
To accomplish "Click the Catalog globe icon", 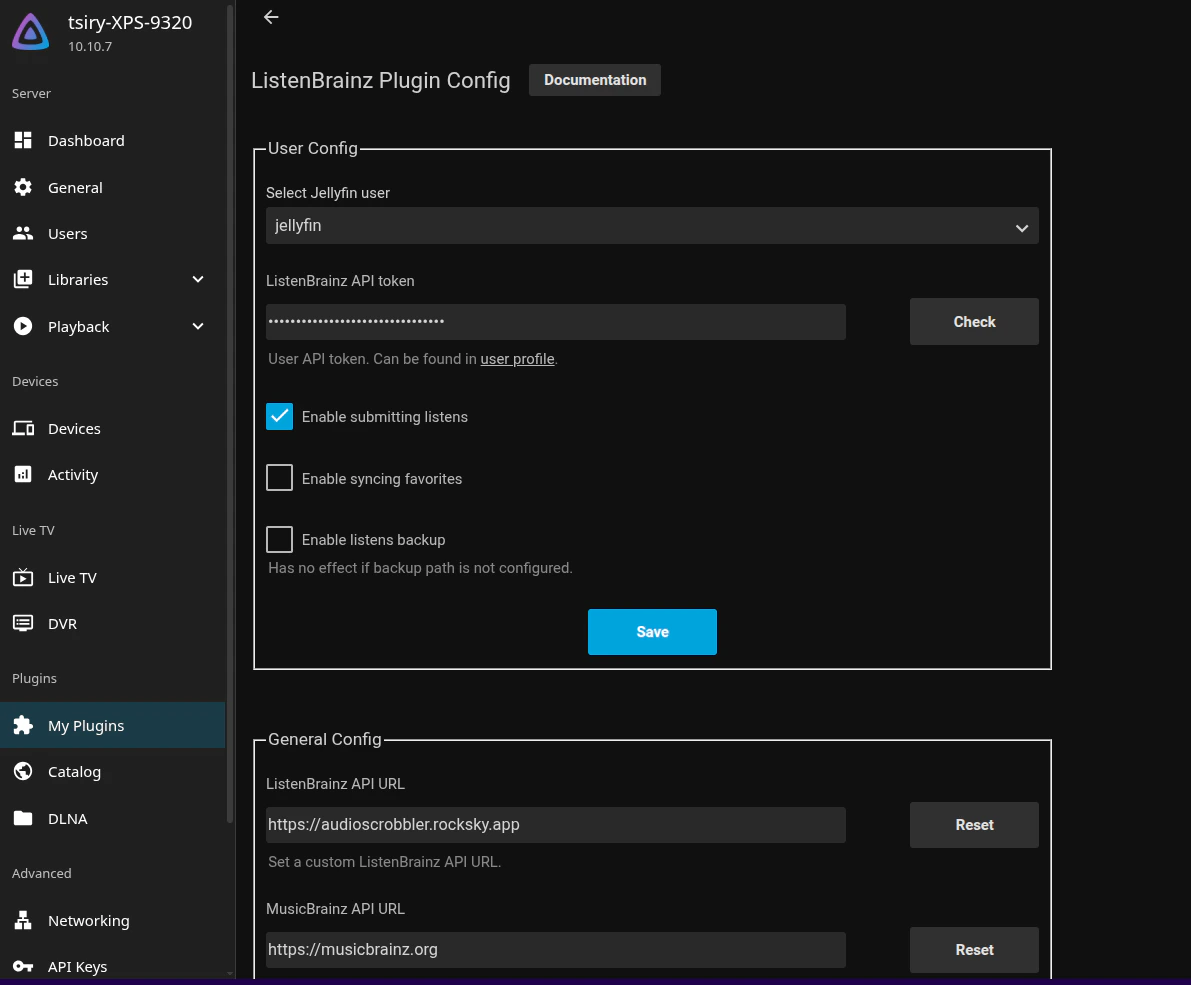I will (x=23, y=771).
